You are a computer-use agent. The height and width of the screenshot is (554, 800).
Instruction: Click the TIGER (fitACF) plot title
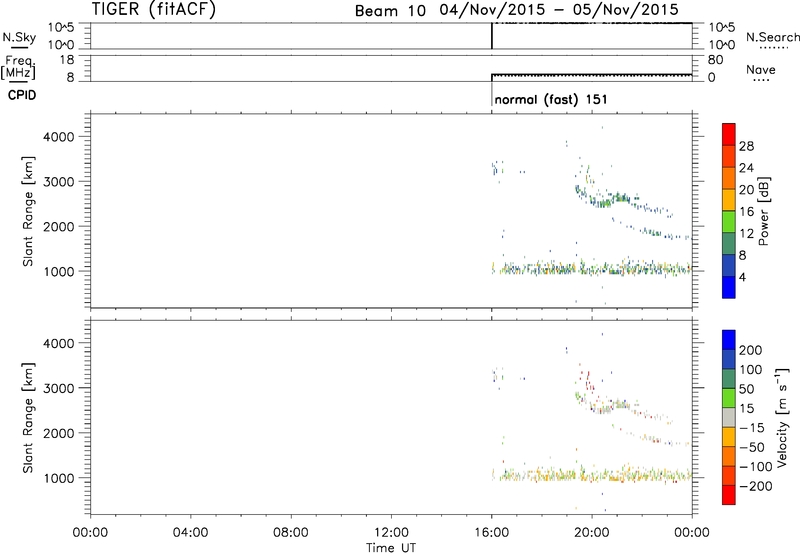tap(154, 9)
